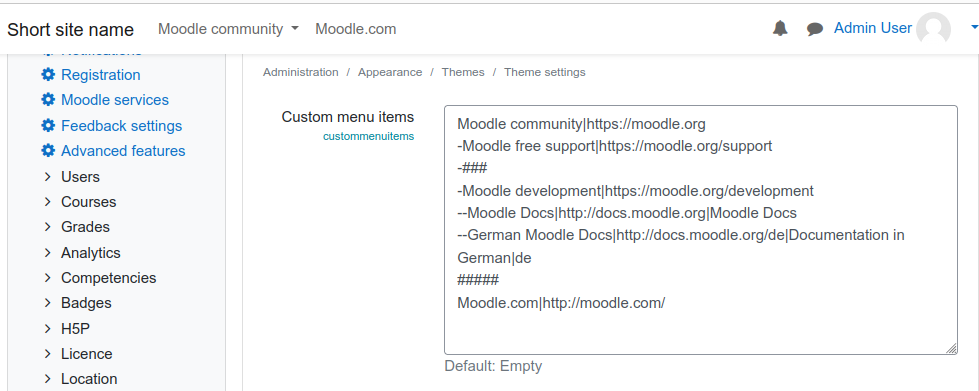Open the notifications bell icon
This screenshot has width=979, height=391.
click(x=780, y=29)
